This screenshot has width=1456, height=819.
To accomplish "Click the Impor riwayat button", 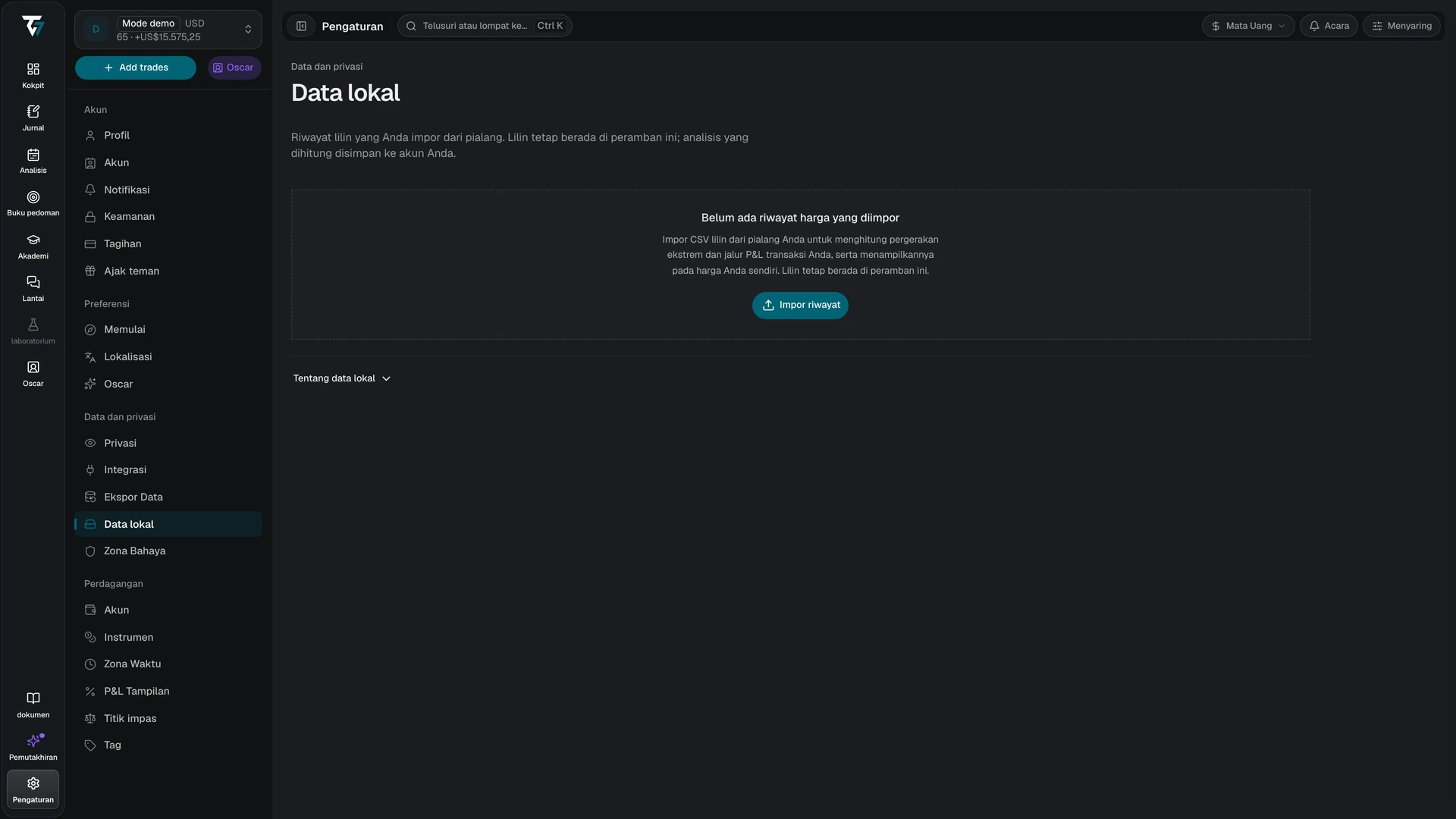I will 800,305.
